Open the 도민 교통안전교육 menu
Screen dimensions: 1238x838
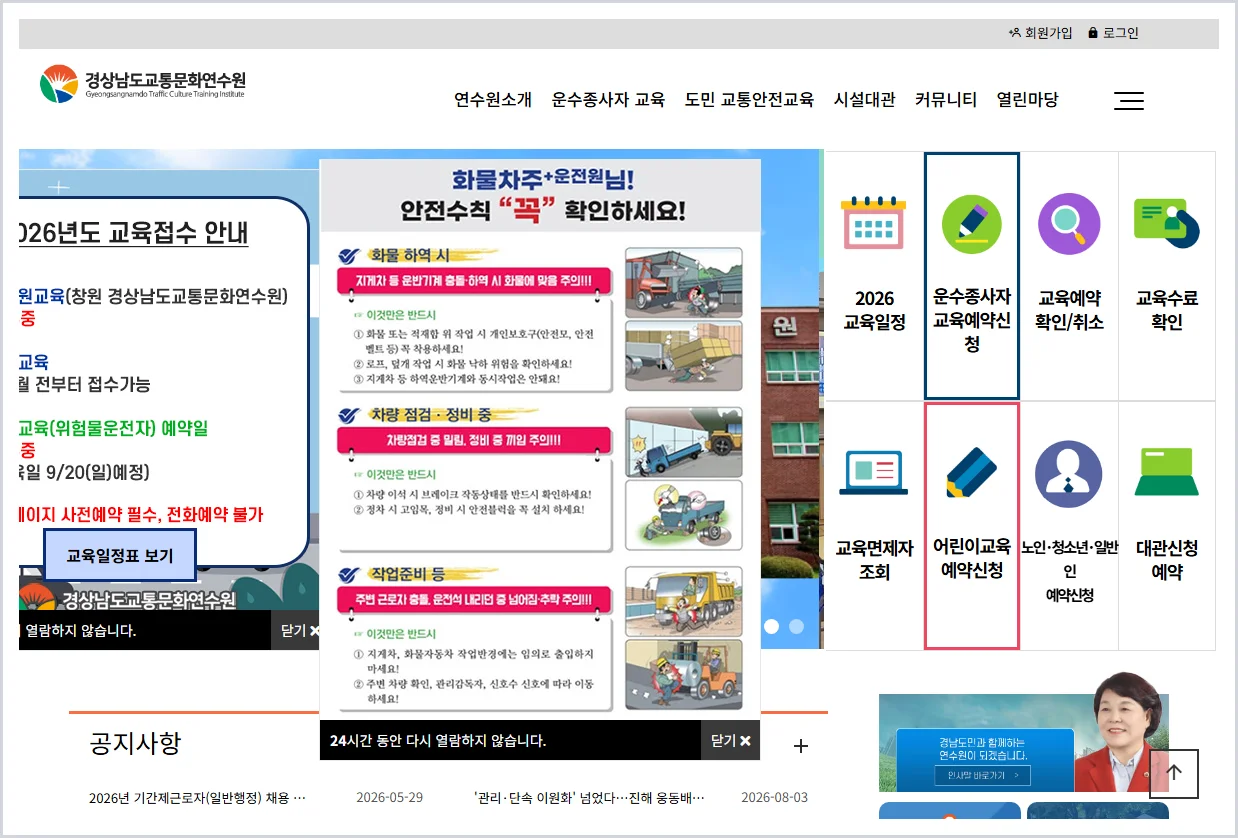[x=749, y=99]
